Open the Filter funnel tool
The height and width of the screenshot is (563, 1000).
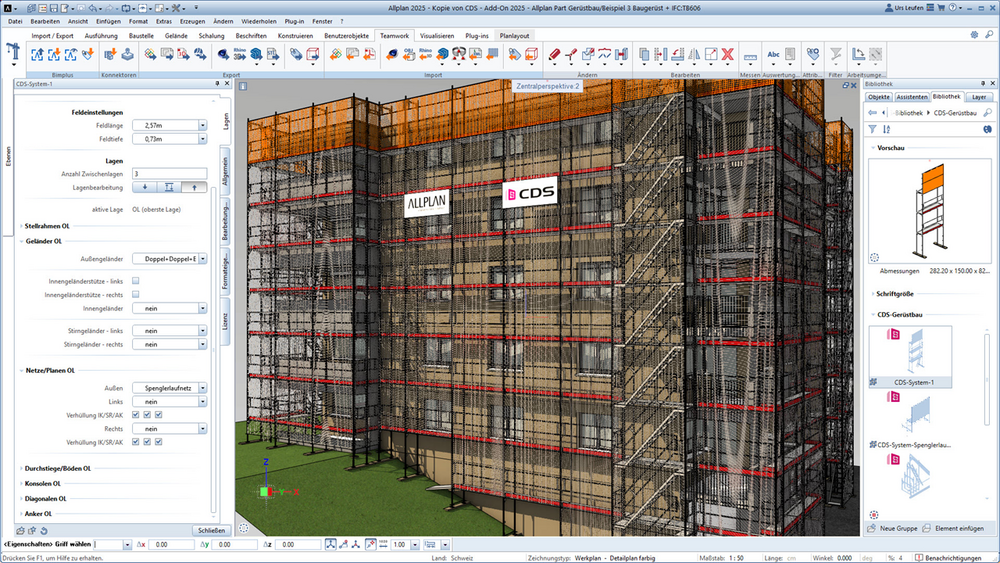tap(835, 55)
